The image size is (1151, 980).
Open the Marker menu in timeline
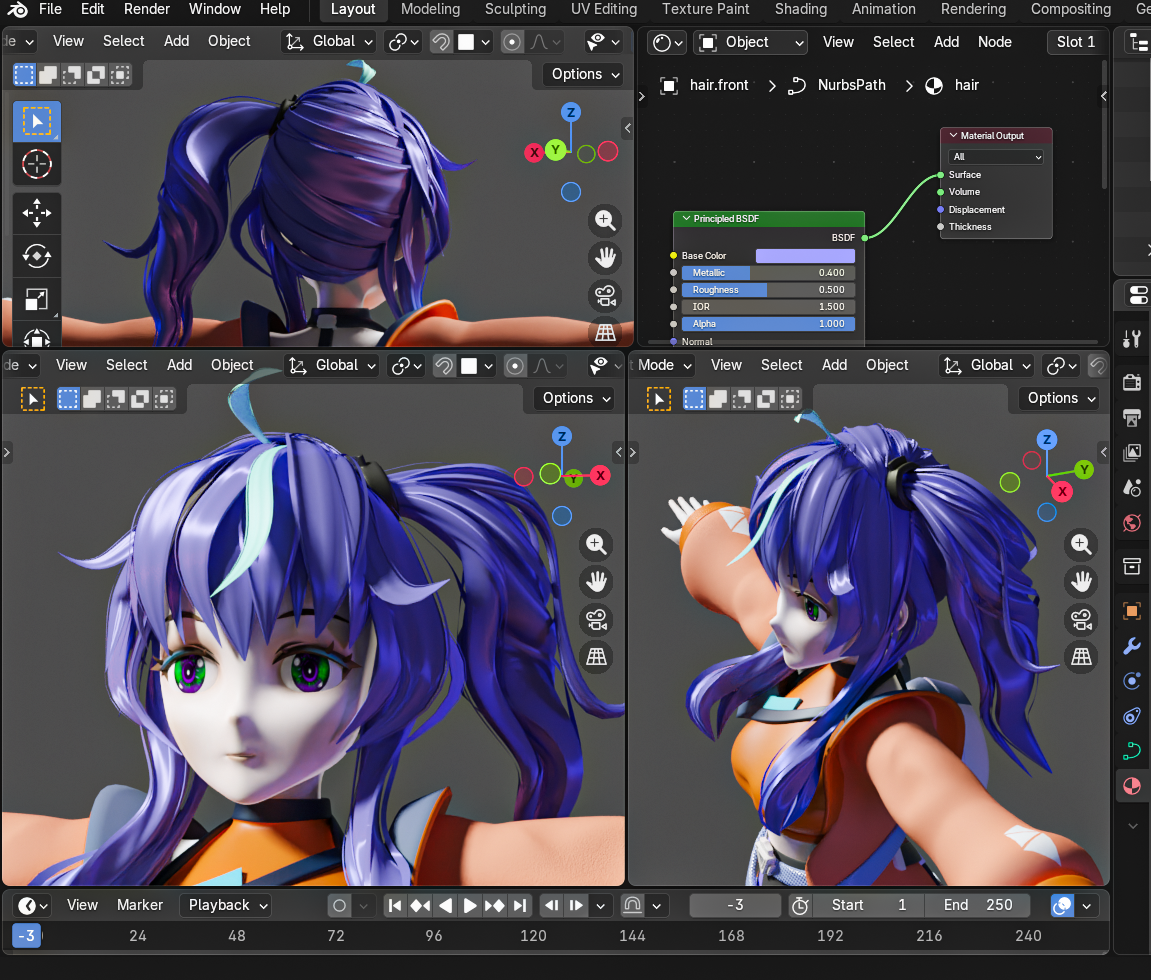coord(139,905)
